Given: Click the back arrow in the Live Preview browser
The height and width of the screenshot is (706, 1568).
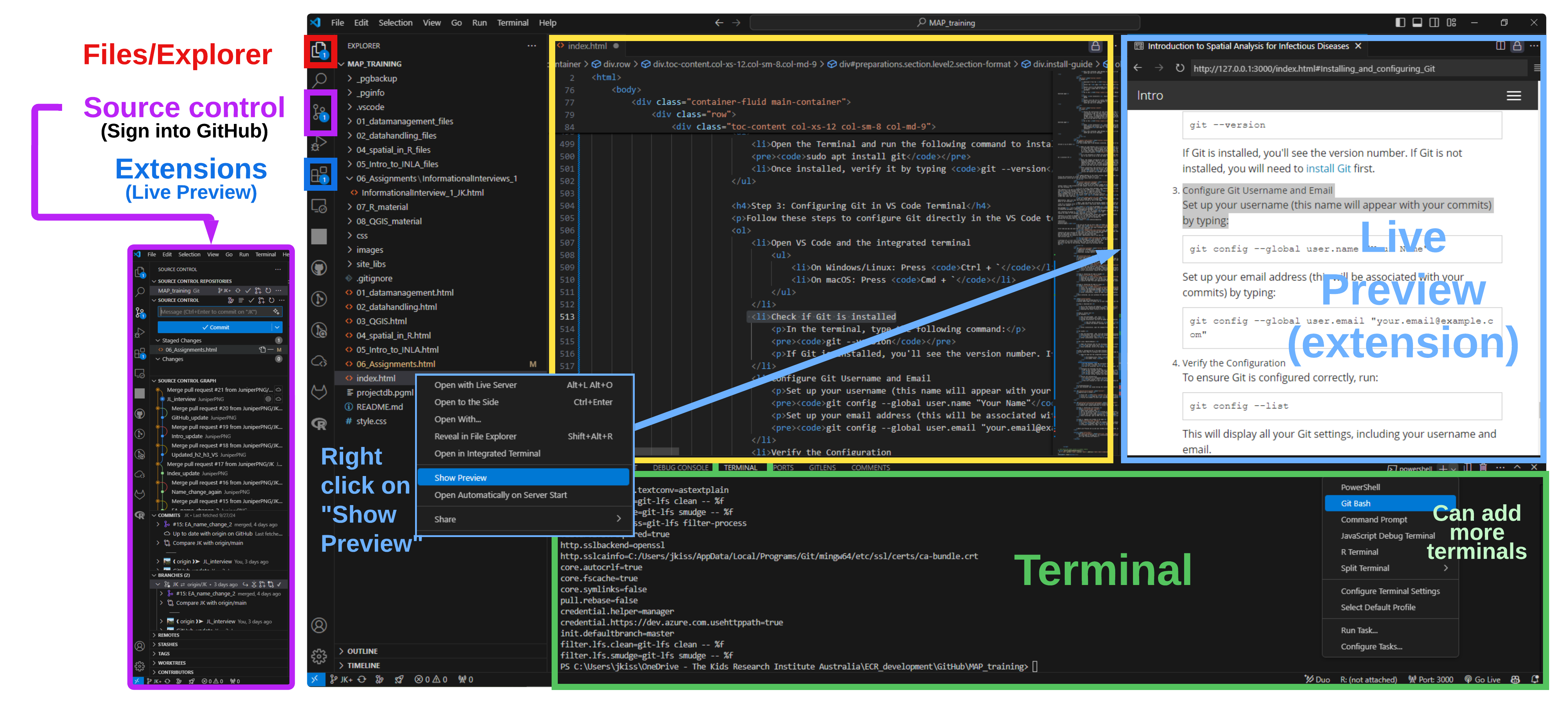Looking at the screenshot, I should (x=1138, y=68).
